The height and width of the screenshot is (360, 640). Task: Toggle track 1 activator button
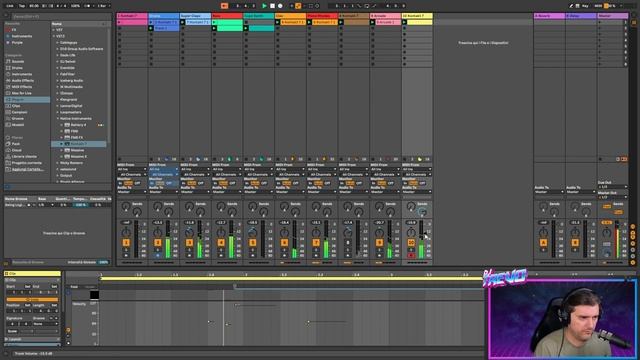pos(126,242)
